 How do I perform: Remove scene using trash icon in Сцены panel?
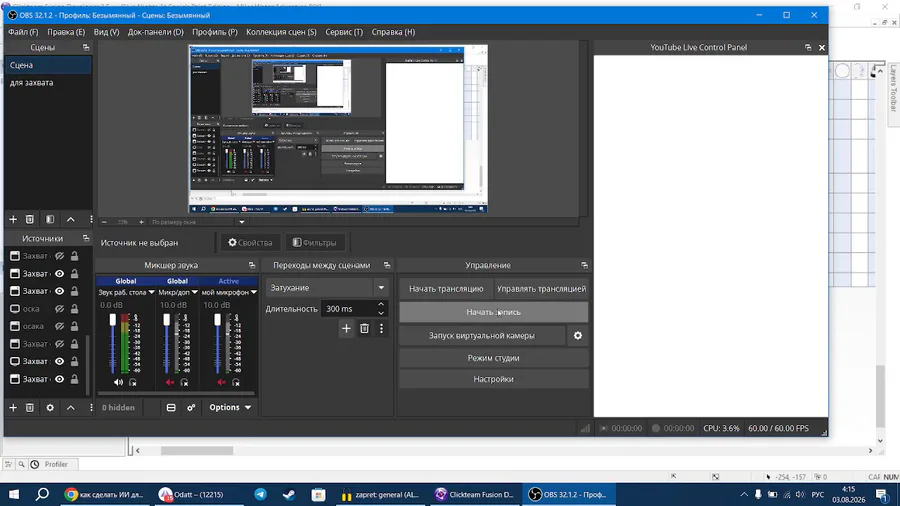[x=30, y=219]
